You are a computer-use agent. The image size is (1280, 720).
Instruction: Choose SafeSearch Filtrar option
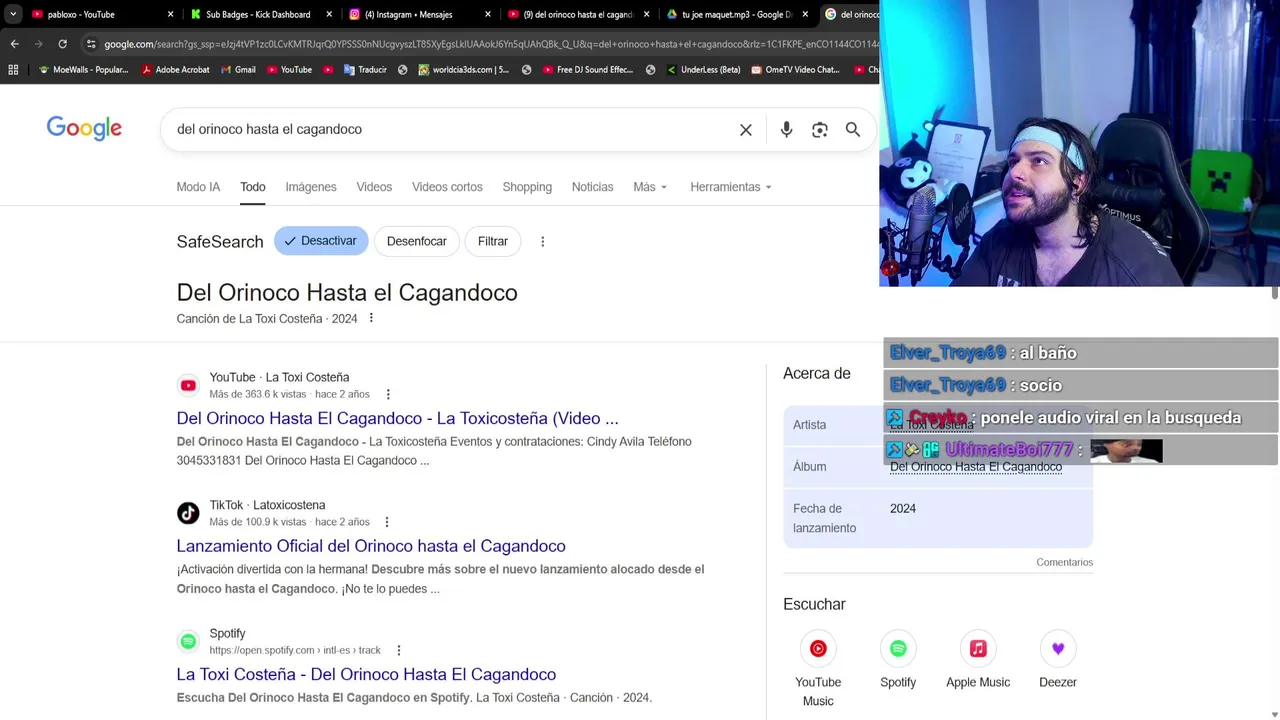click(493, 241)
